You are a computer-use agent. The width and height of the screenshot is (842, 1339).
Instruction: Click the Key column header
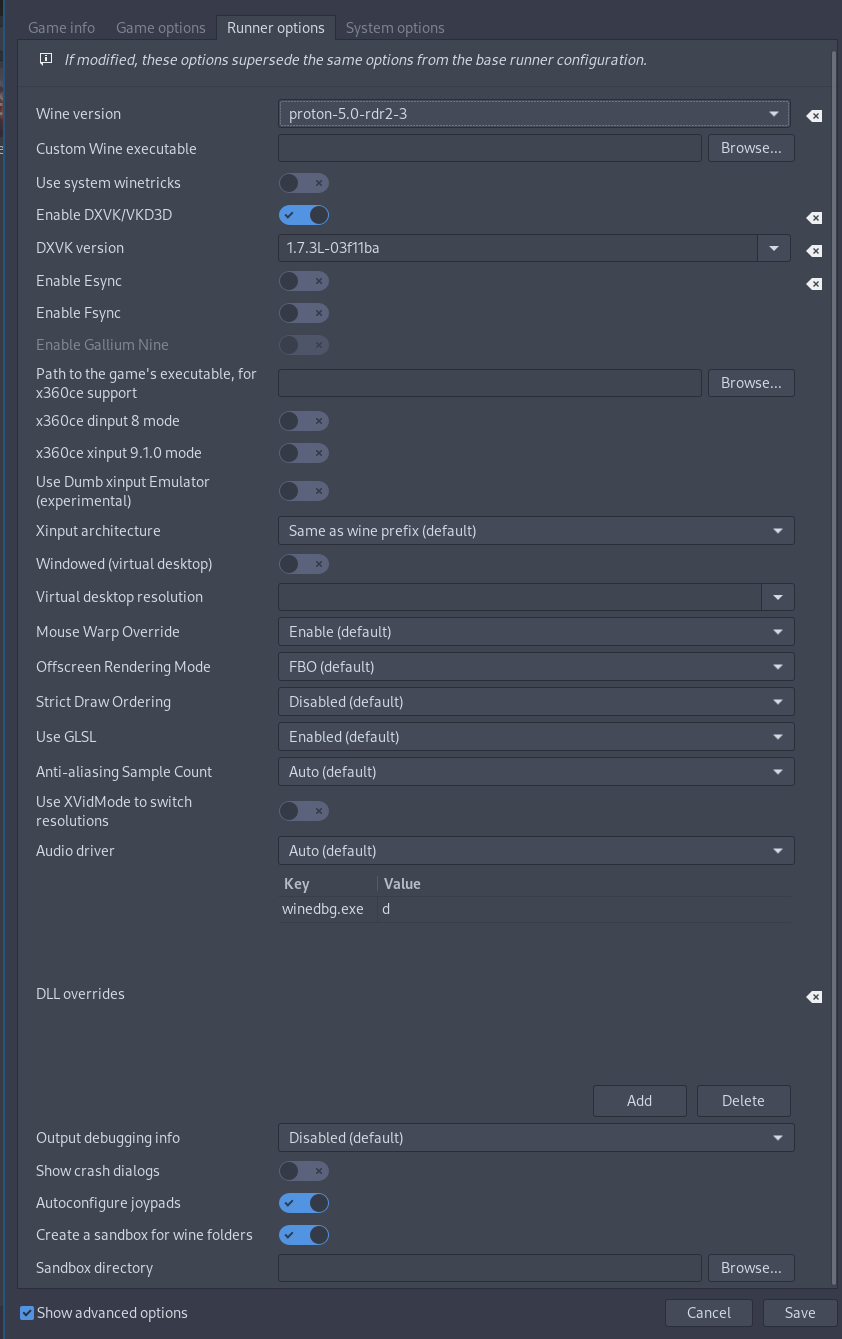[x=328, y=884]
